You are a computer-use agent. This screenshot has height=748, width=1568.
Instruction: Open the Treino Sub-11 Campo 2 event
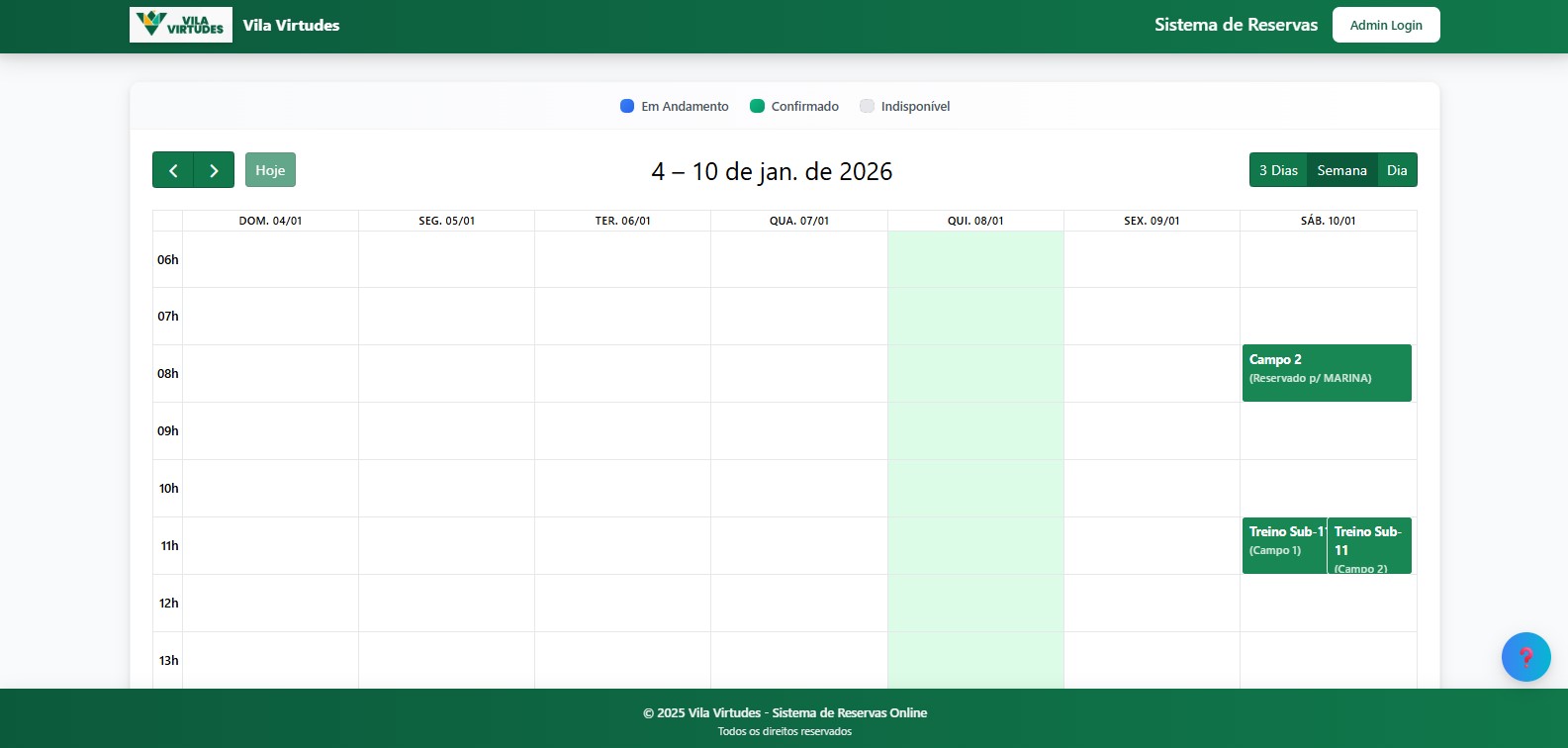(1369, 545)
